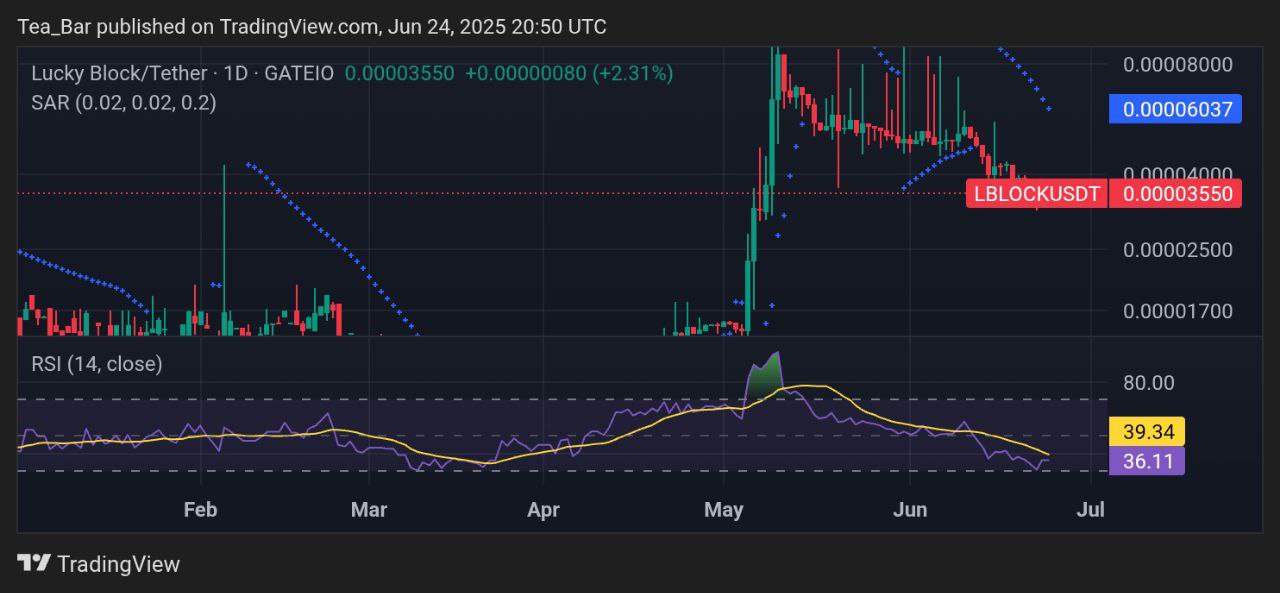Click the red price tag 0.00003550

click(x=1175, y=194)
